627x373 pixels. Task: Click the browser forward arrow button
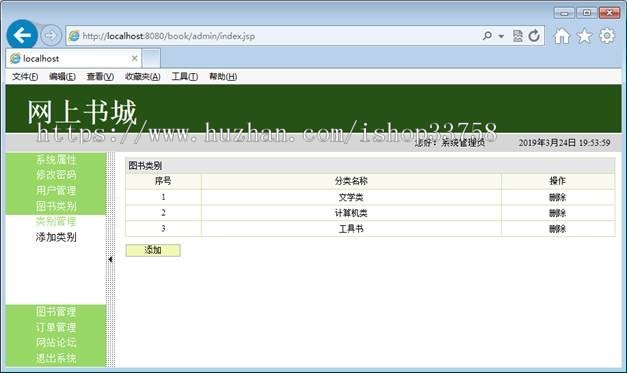(x=51, y=36)
